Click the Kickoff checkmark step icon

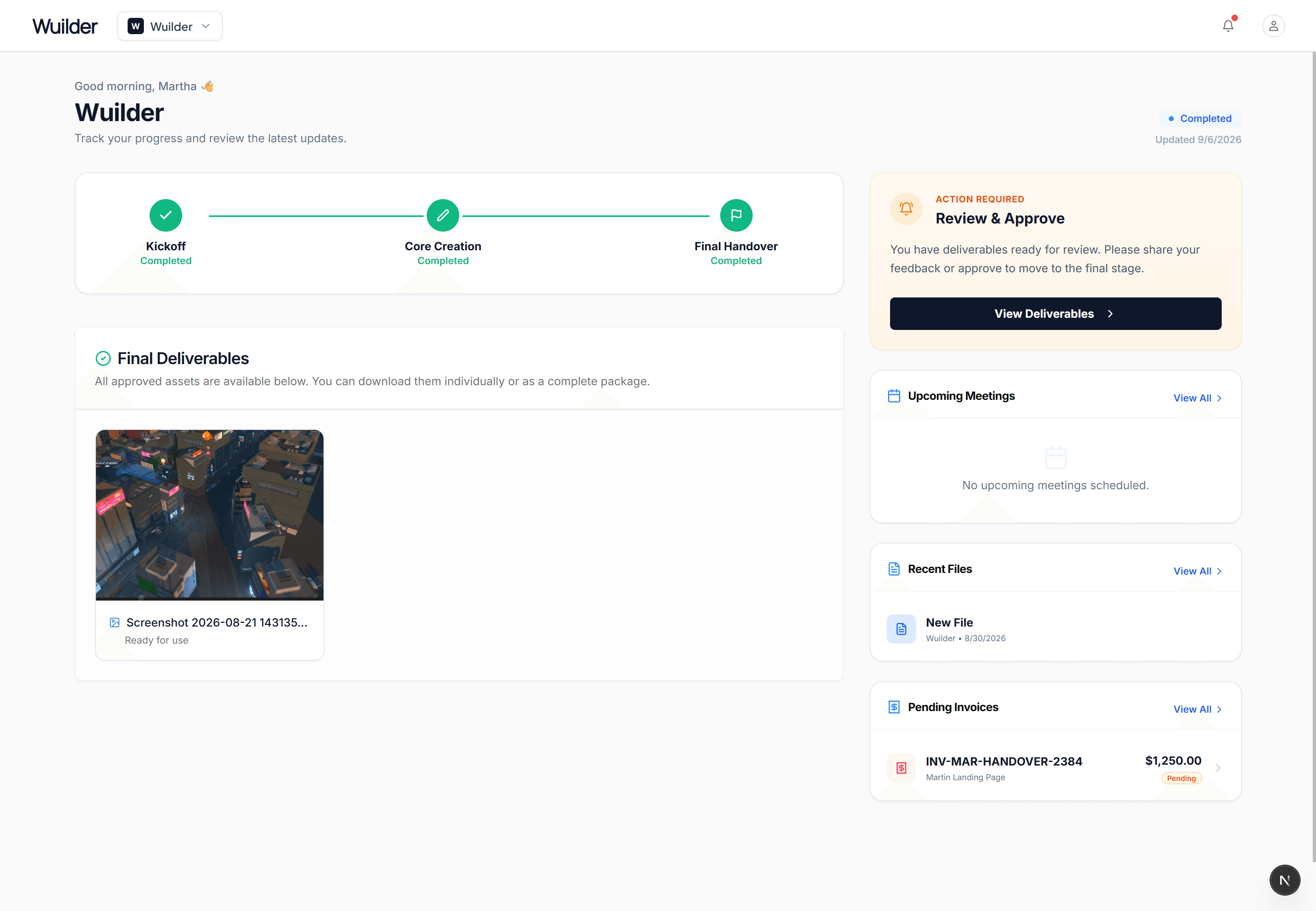click(x=165, y=215)
